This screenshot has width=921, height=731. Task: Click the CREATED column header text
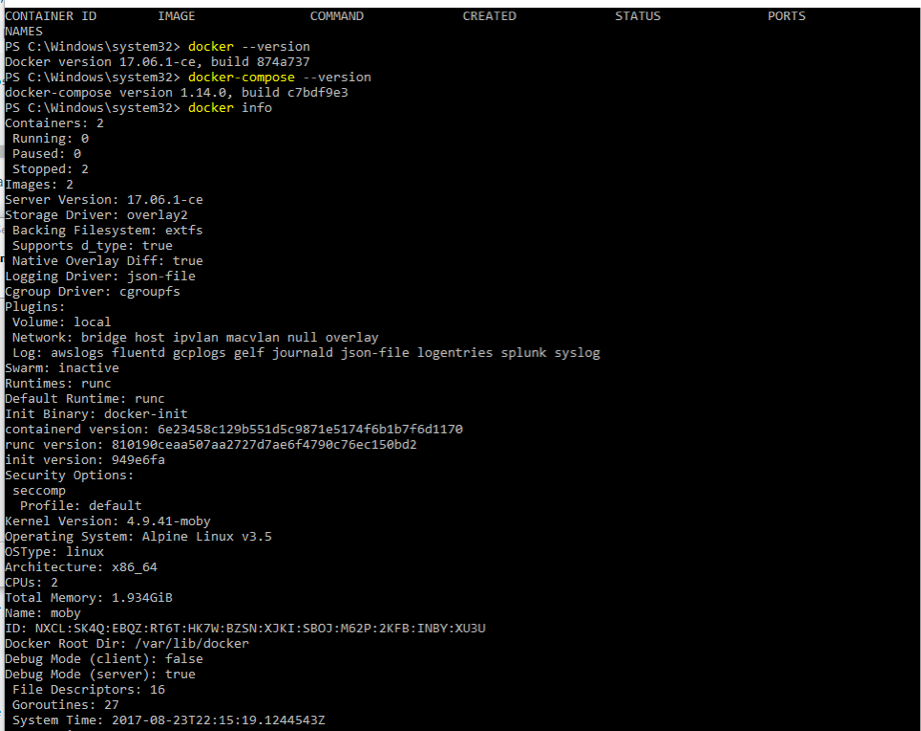coord(489,16)
